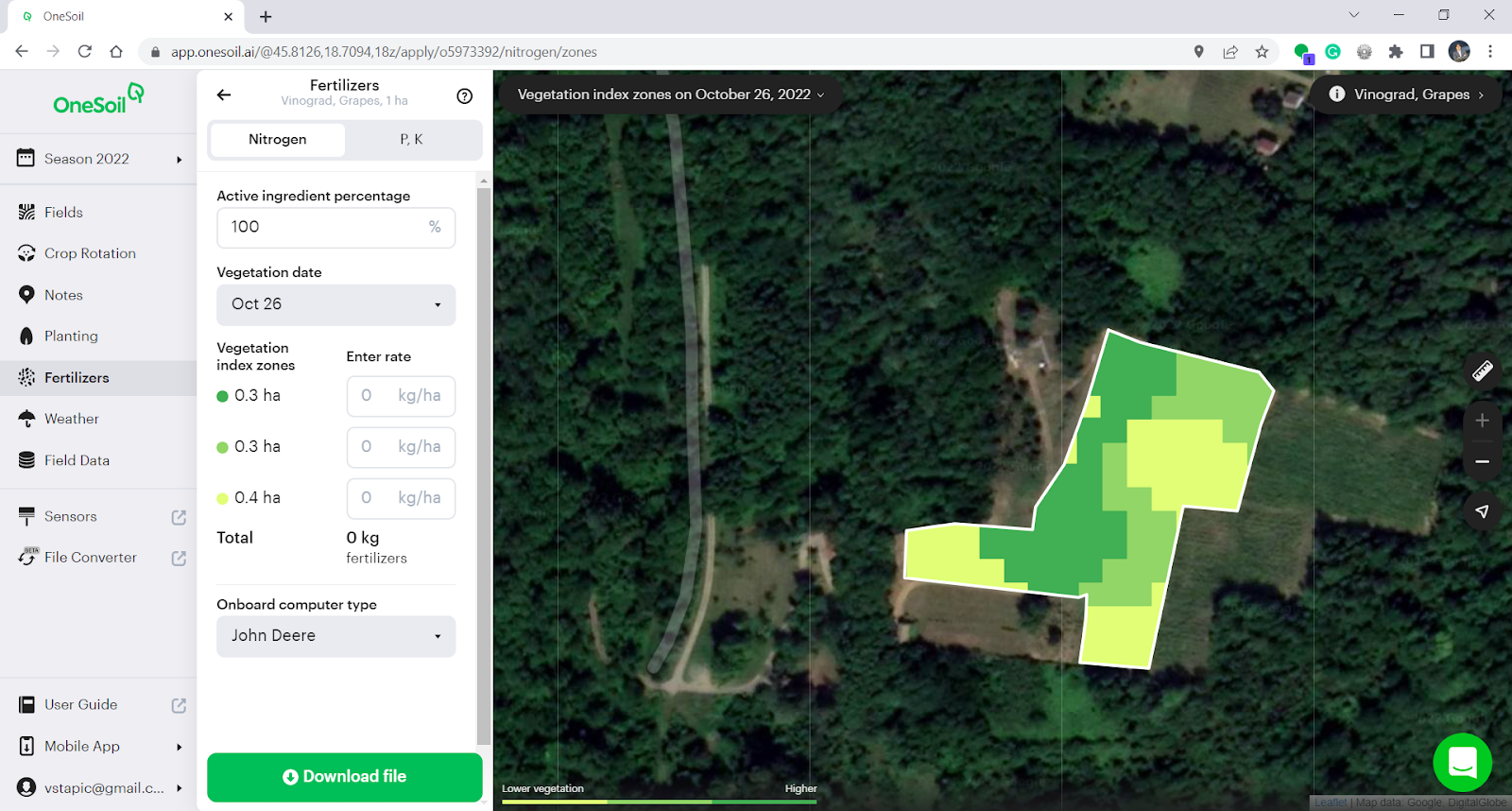1512x811 pixels.
Task: Open browser side panel icon
Action: coord(1427,52)
